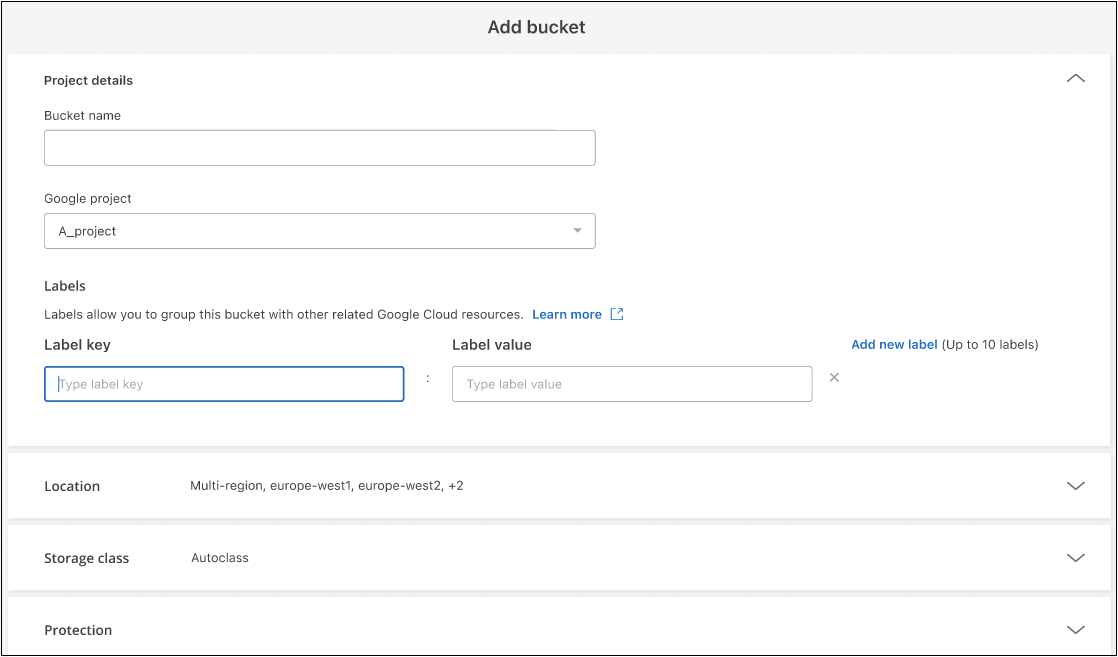The height and width of the screenshot is (657, 1118).
Task: Click the Multi-region location summary text
Action: [326, 486]
